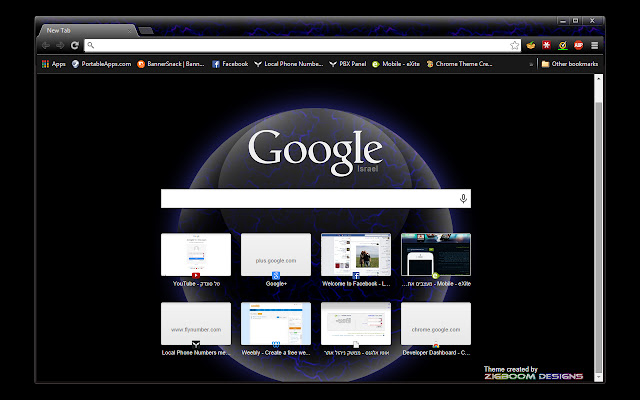This screenshot has width=640, height=400.
Task: Open the red asterisk extension icon
Action: coord(547,45)
